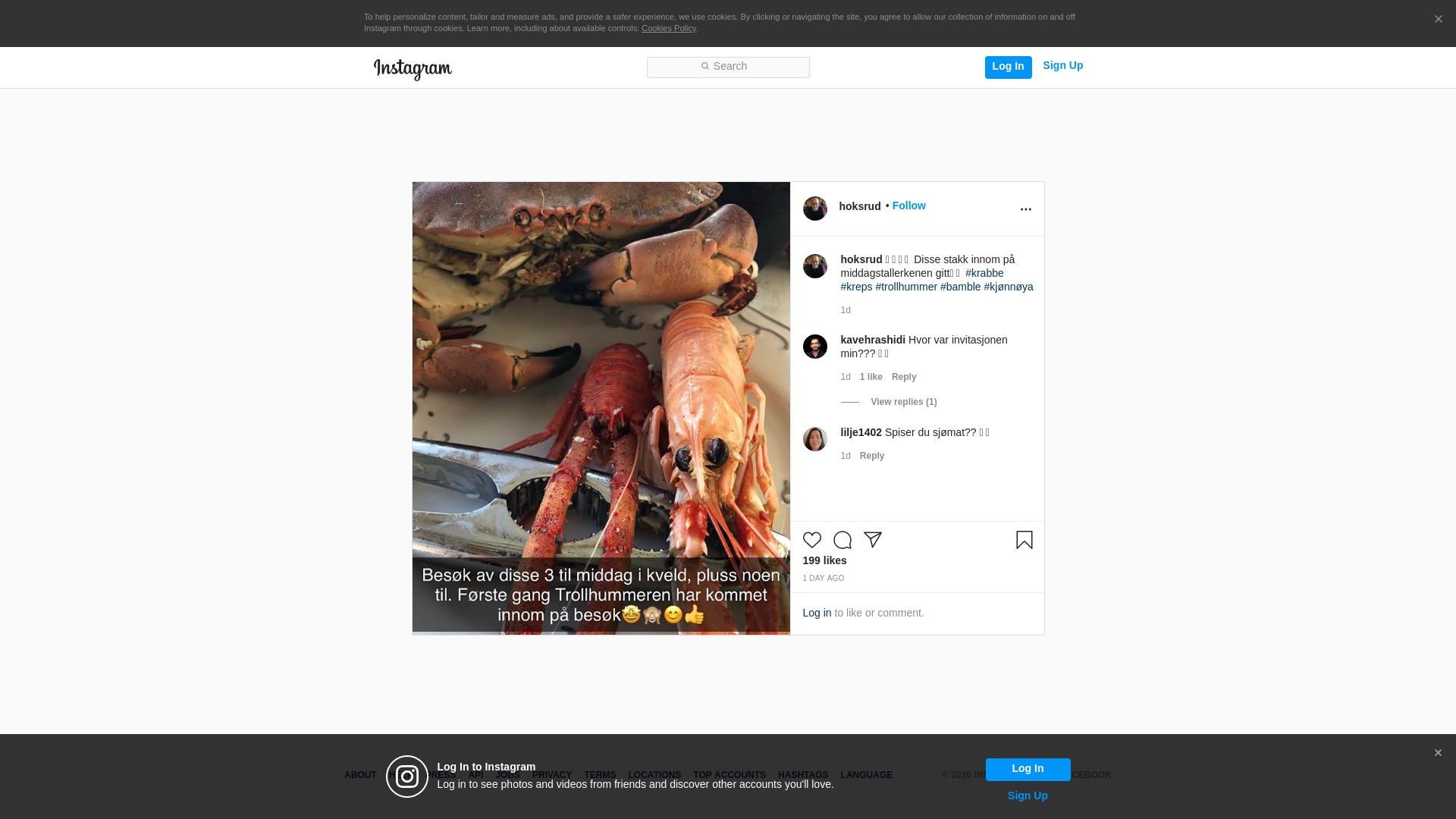Open the TOP ACCOUNTS footer link
This screenshot has width=1456, height=819.
[x=729, y=775]
